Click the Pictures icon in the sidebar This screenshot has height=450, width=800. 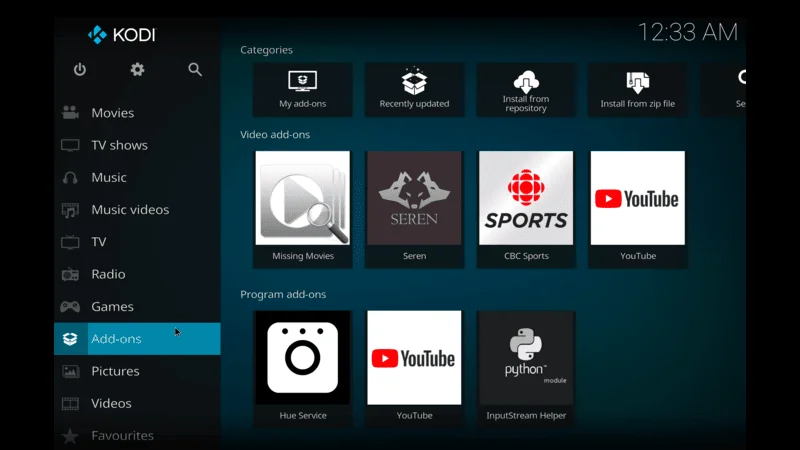pyautogui.click(x=70, y=371)
